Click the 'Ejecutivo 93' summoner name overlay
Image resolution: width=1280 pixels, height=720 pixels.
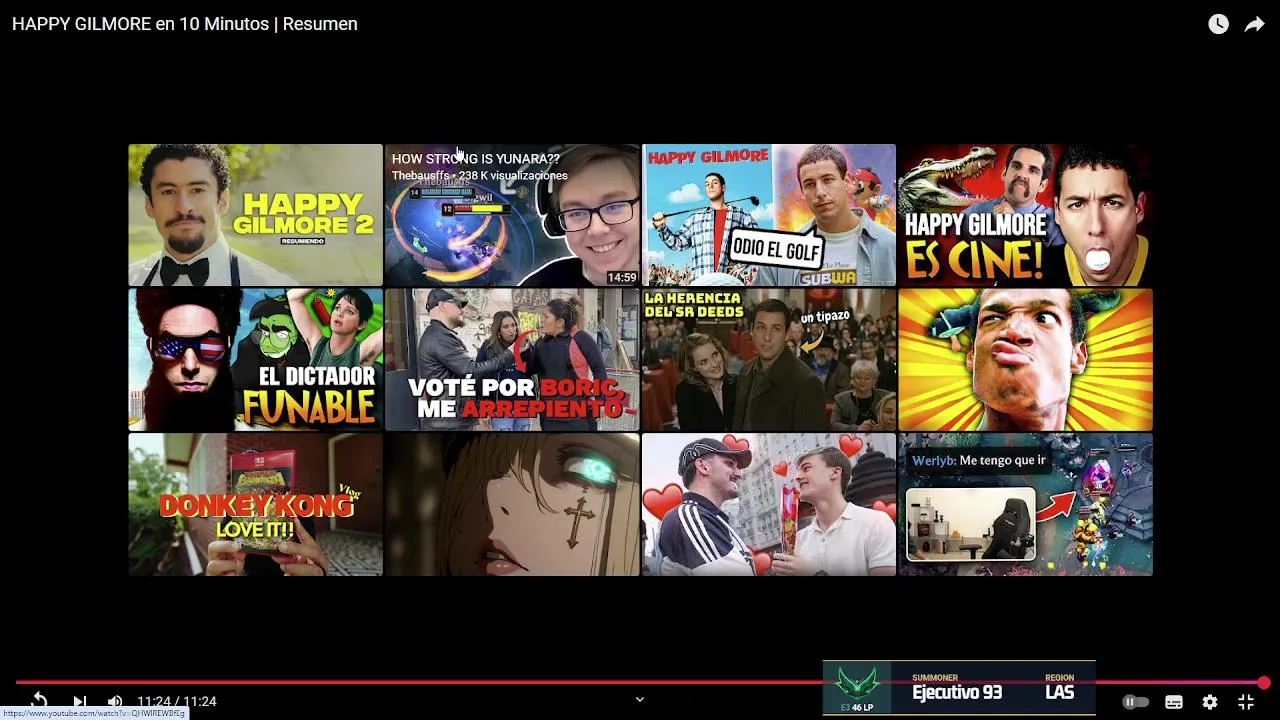(x=957, y=693)
